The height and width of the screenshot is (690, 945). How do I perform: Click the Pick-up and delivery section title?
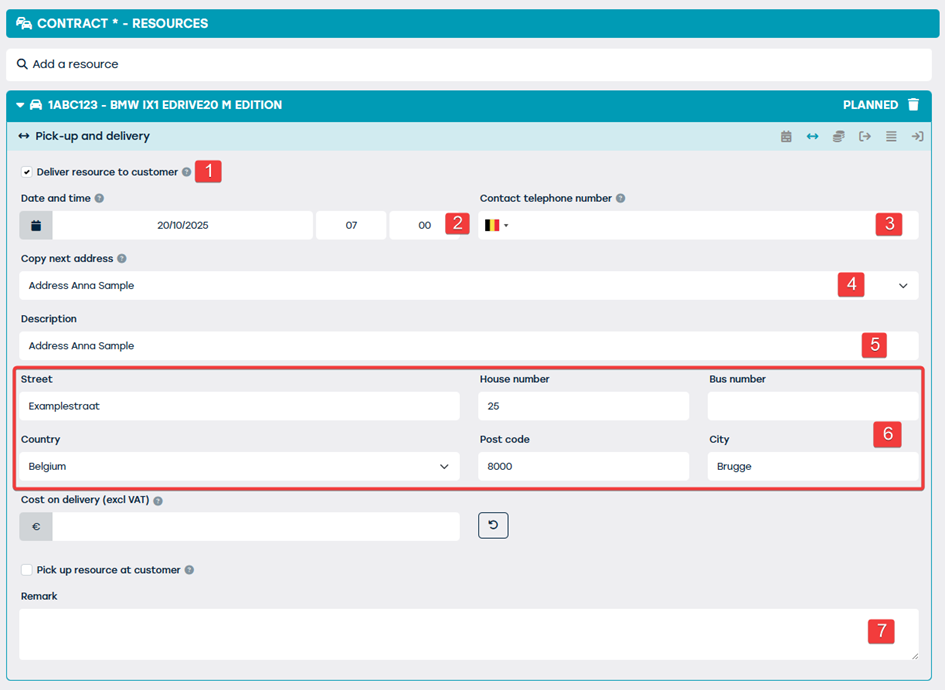click(92, 136)
